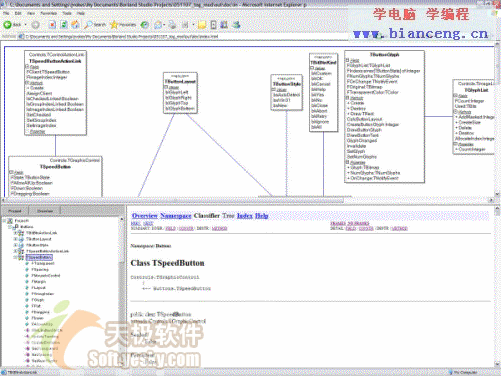Screen dimensions: 501x376
Task: Go back with the green Back arrow
Action: [7, 25]
